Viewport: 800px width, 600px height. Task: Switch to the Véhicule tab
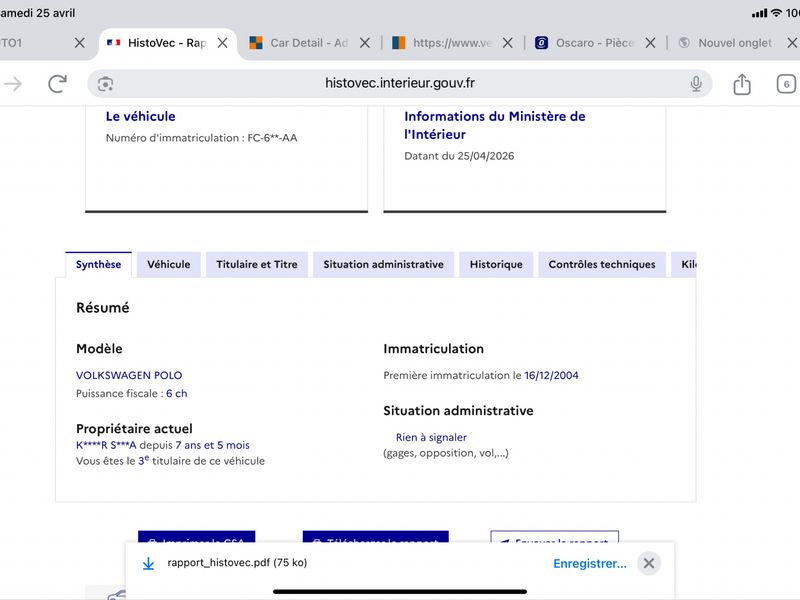tap(168, 264)
